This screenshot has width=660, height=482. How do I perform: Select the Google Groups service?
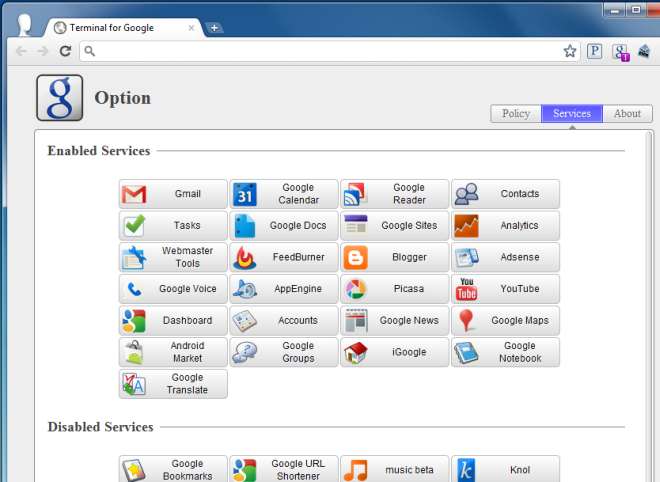284,352
